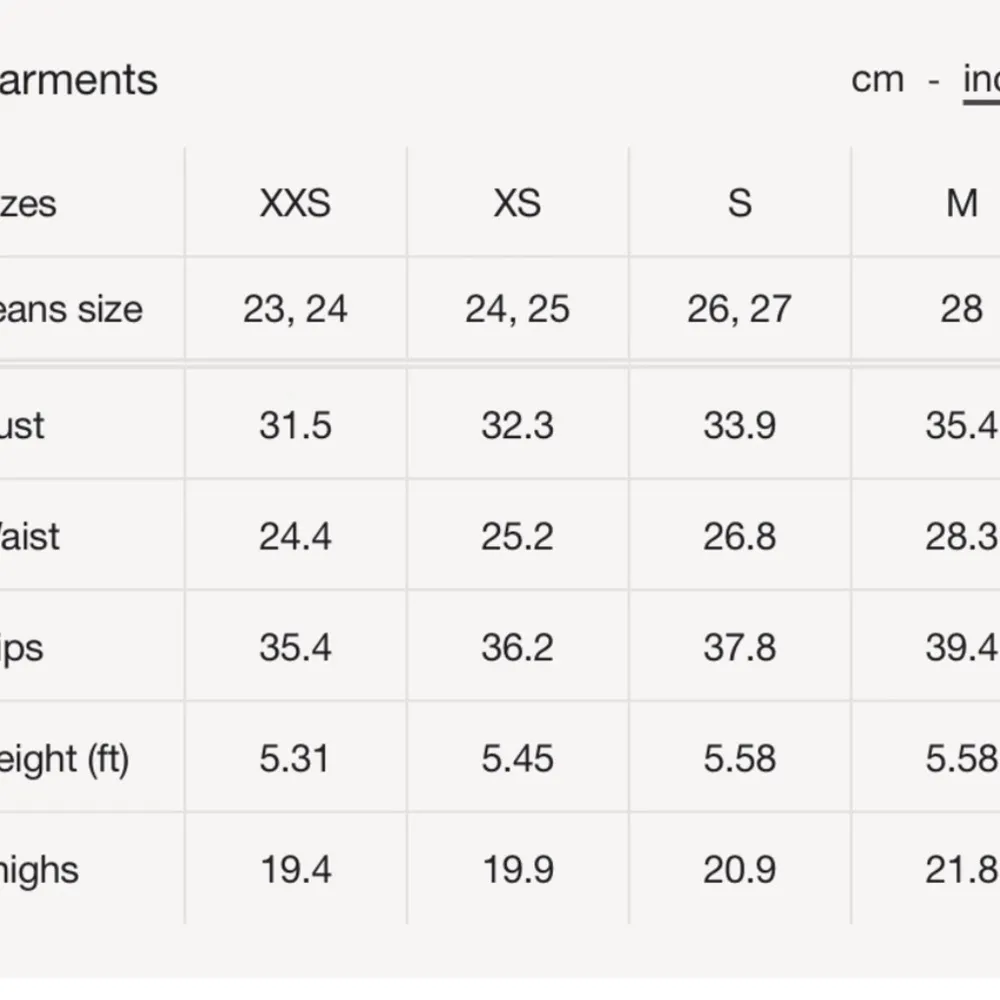1000x1000 pixels.
Task: Select the 19.9 thighs measurement cell
Action: 517,869
